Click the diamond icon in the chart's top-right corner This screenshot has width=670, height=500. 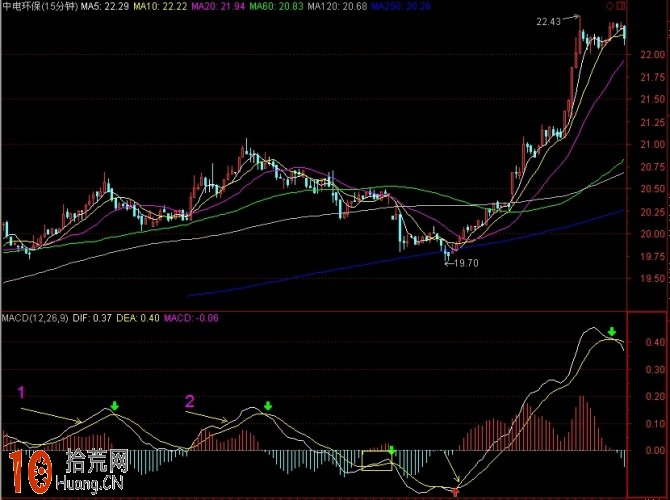(x=610, y=6)
